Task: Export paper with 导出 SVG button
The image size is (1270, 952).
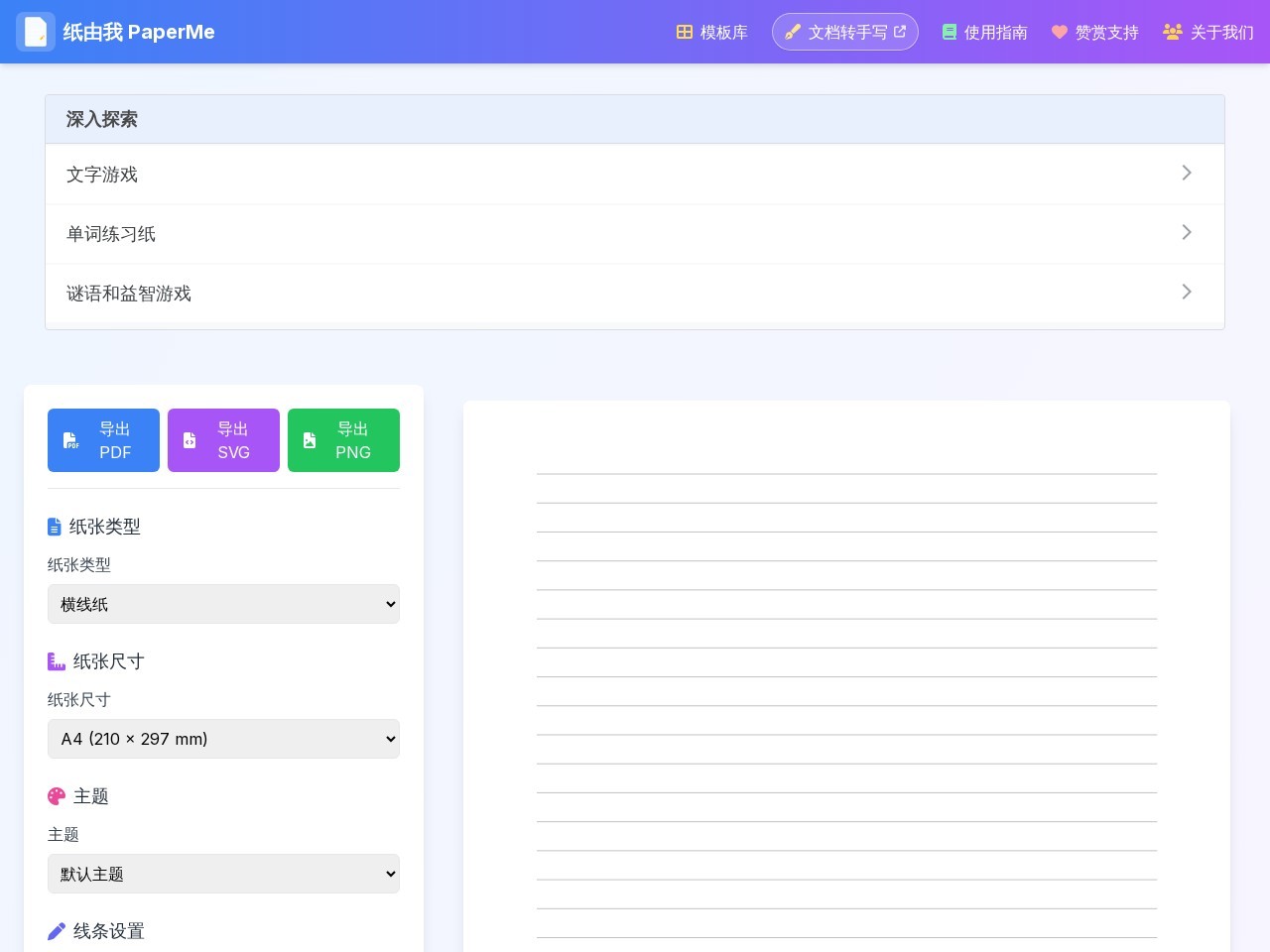Action: tap(223, 440)
